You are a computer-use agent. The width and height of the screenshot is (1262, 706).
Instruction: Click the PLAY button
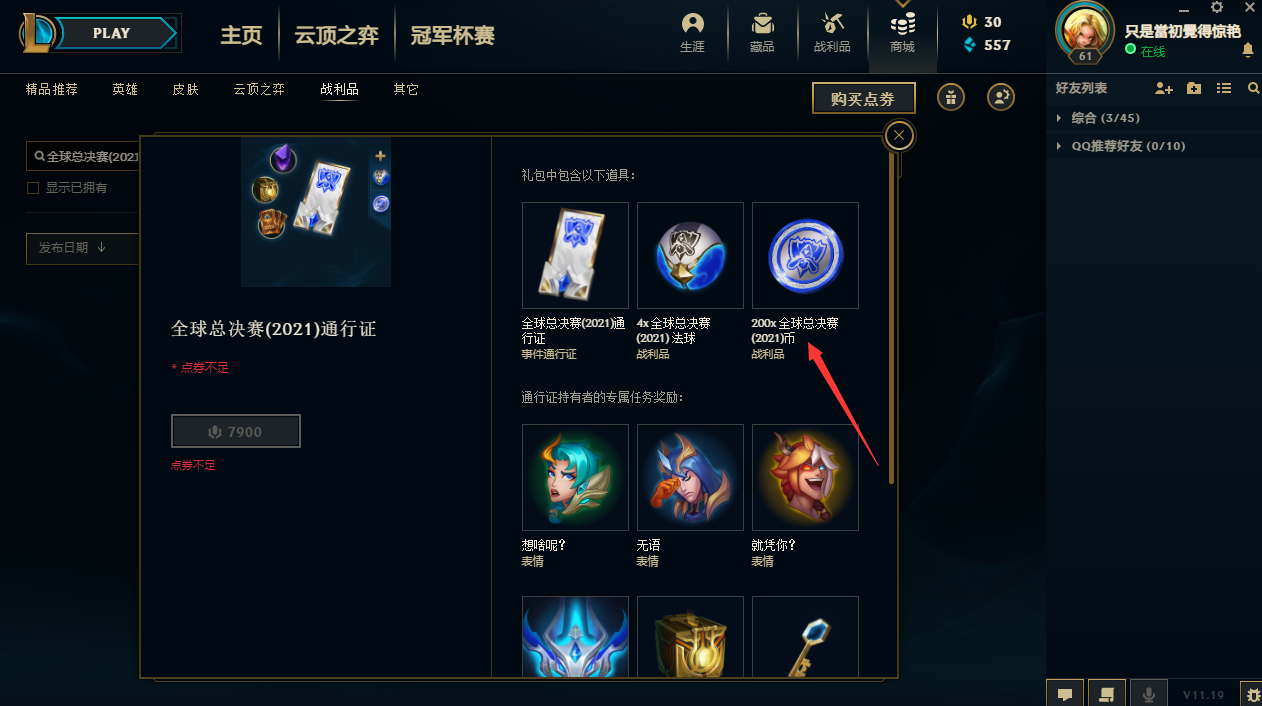click(111, 33)
